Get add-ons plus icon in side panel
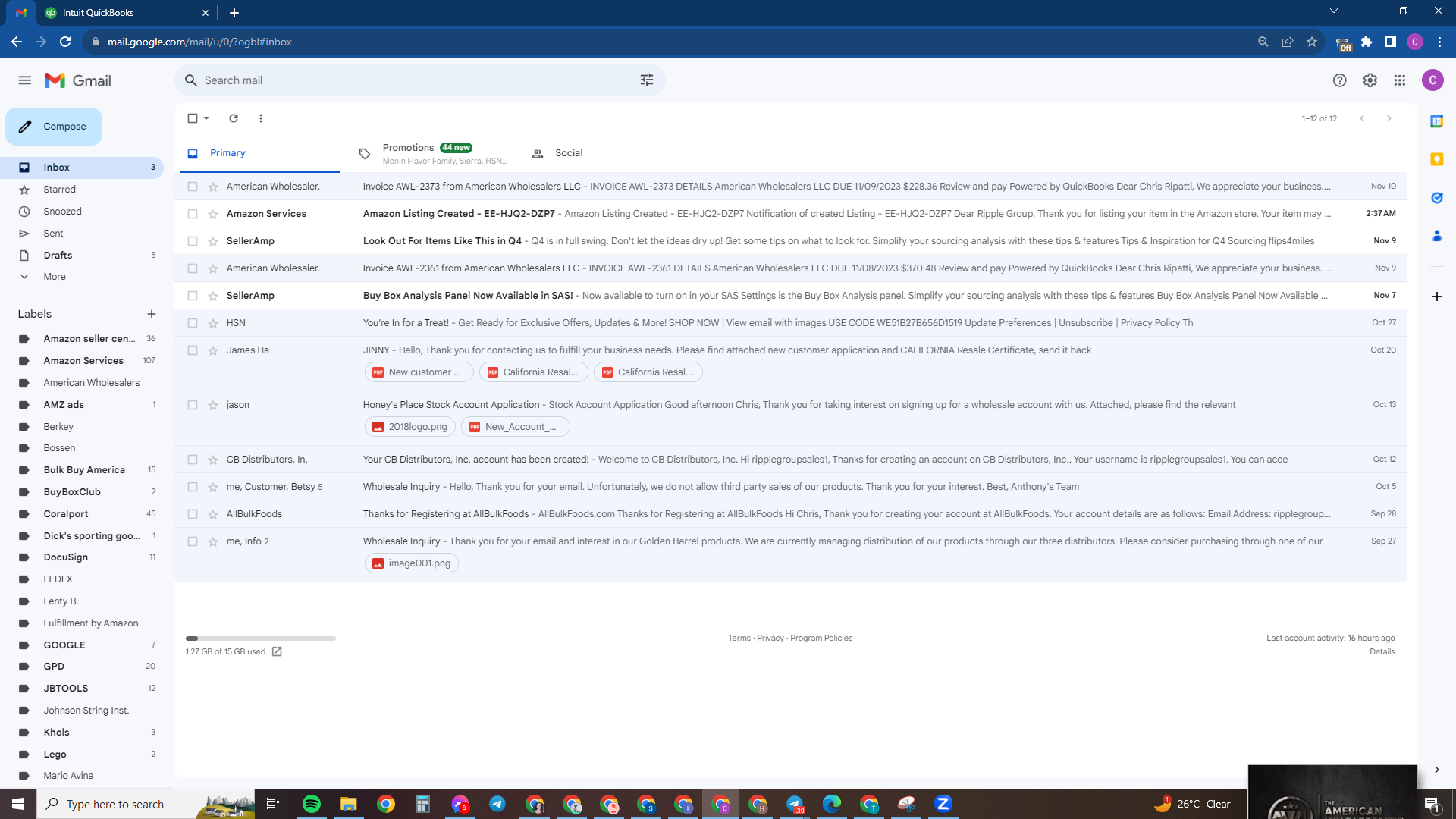 coord(1437,297)
